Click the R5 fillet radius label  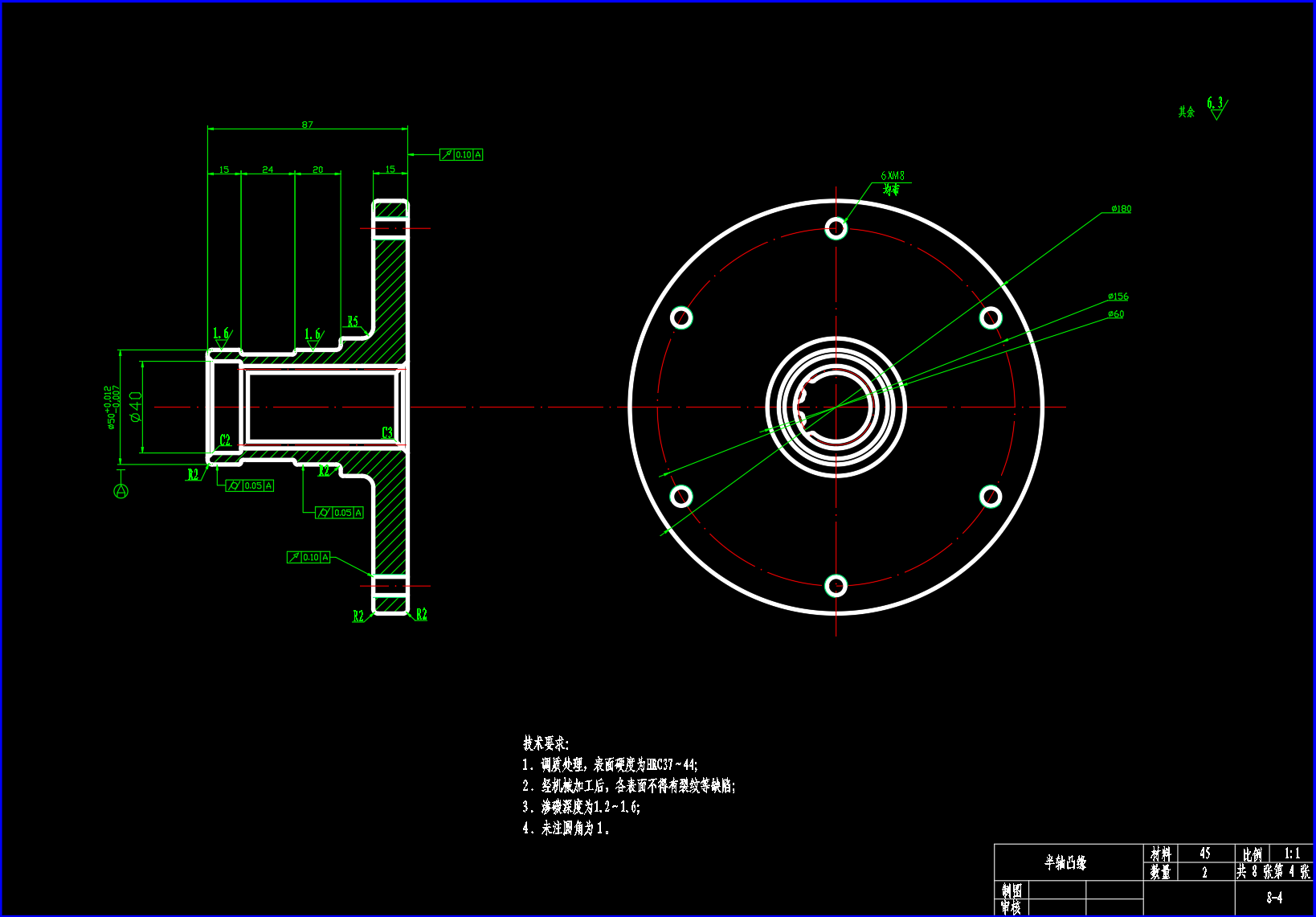coord(353,321)
